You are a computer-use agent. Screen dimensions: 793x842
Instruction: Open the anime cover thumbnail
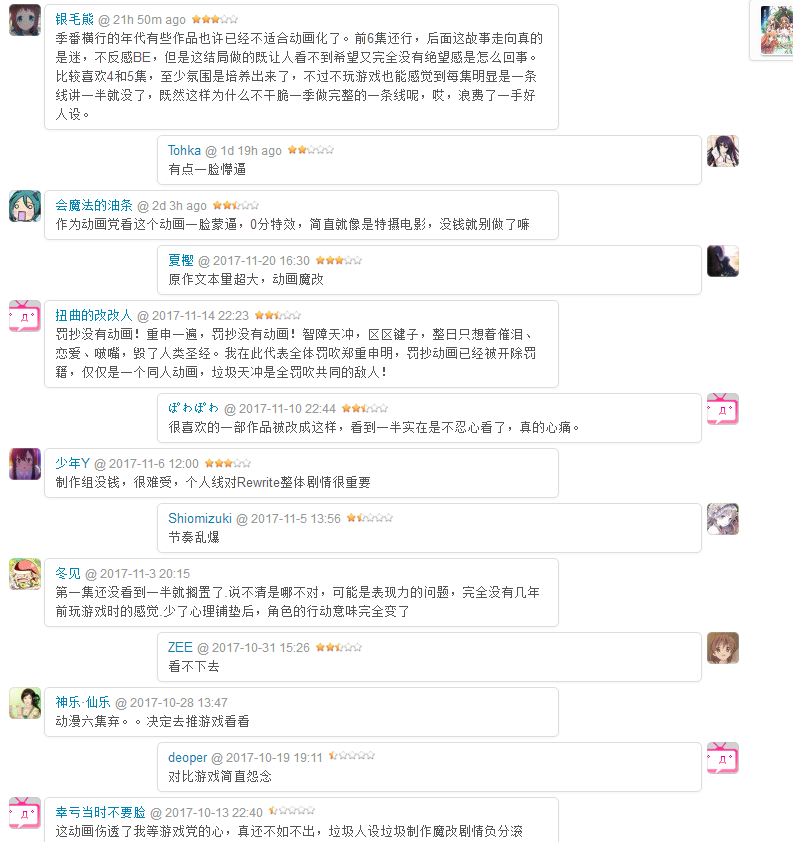pyautogui.click(x=776, y=30)
